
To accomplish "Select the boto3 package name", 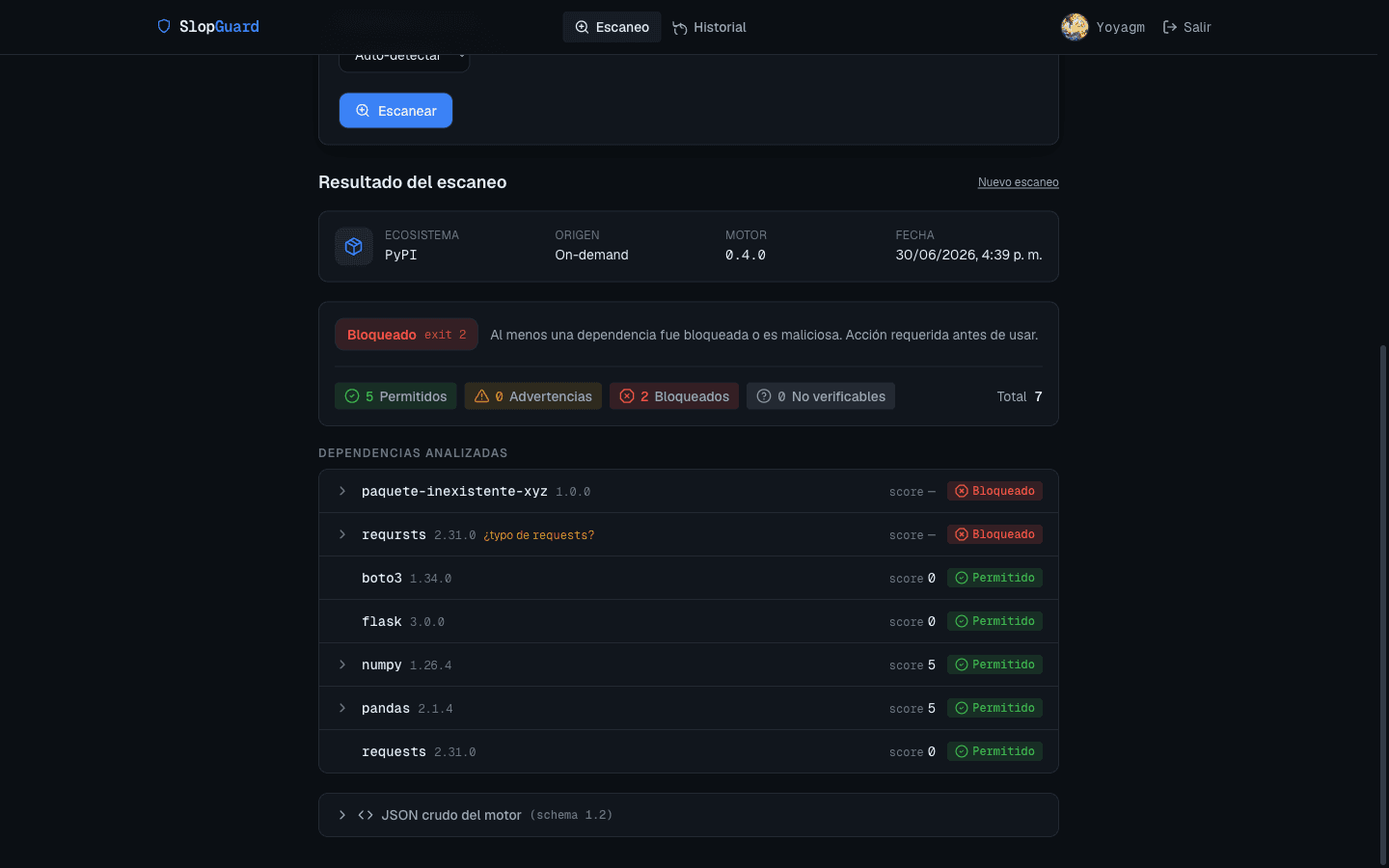I will tap(382, 578).
